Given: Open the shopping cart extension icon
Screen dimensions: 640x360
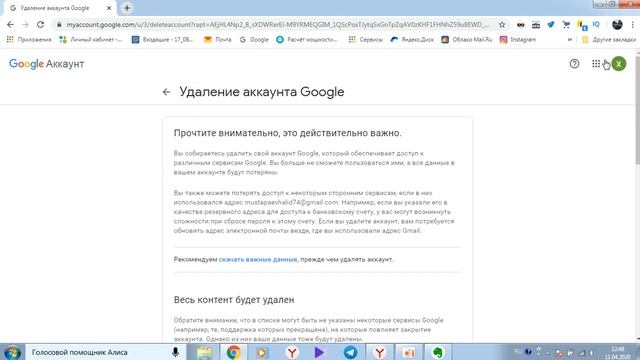Looking at the screenshot, I should coord(566,24).
